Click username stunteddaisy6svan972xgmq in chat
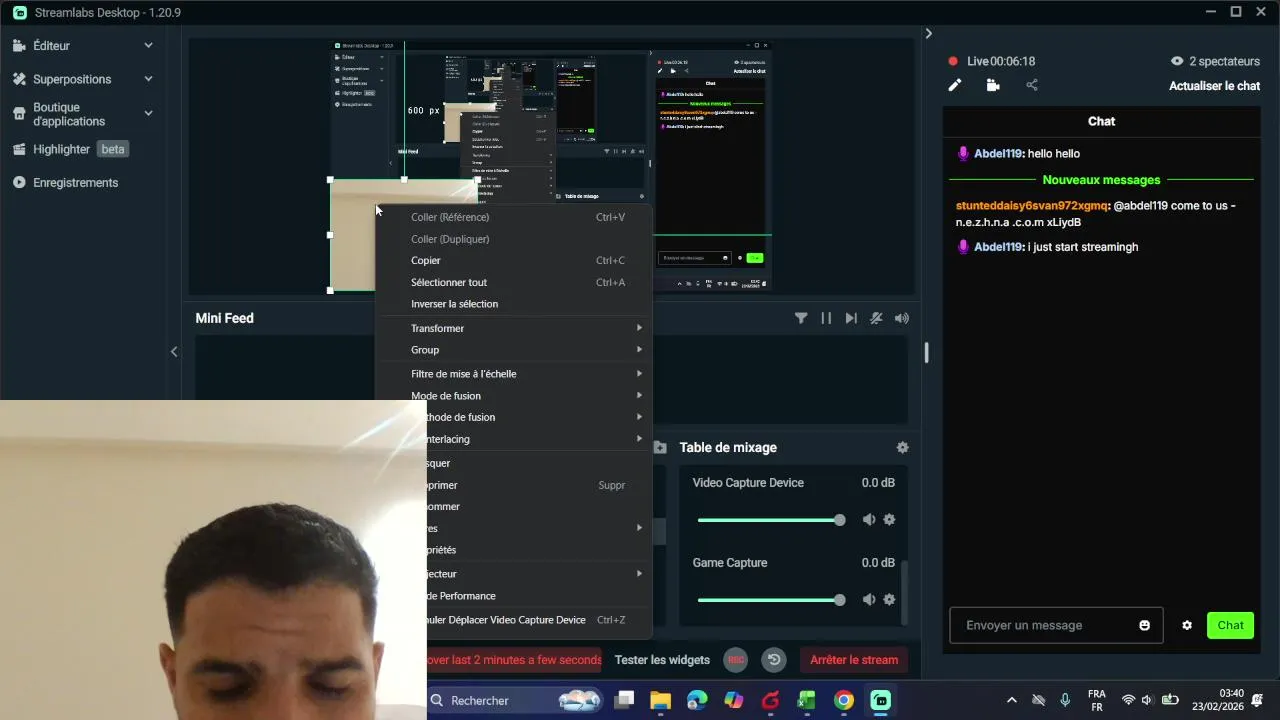 1032,206
